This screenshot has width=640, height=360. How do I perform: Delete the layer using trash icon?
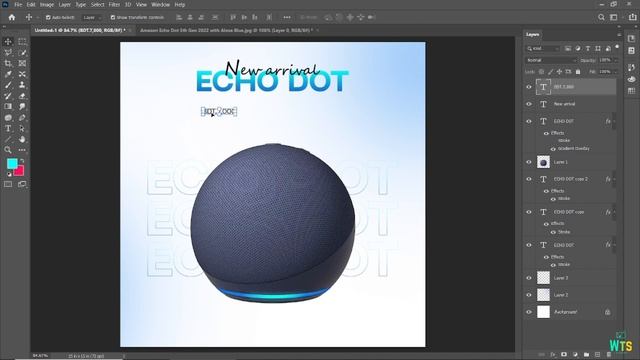[609, 354]
